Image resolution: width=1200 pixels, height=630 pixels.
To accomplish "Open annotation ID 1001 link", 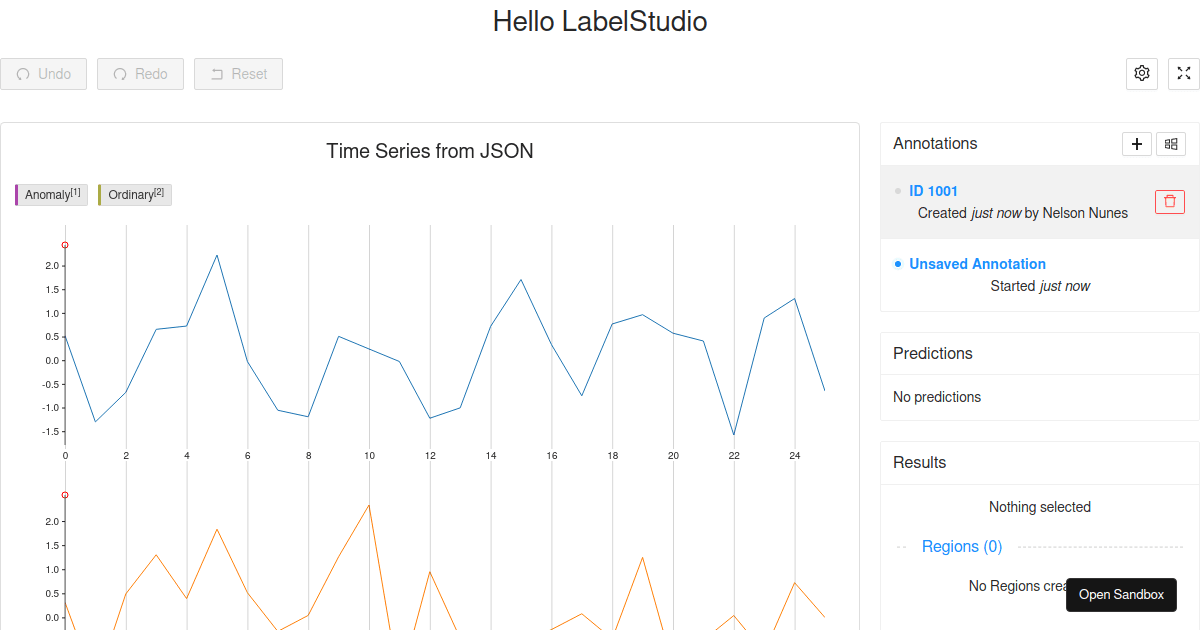I will click(933, 190).
